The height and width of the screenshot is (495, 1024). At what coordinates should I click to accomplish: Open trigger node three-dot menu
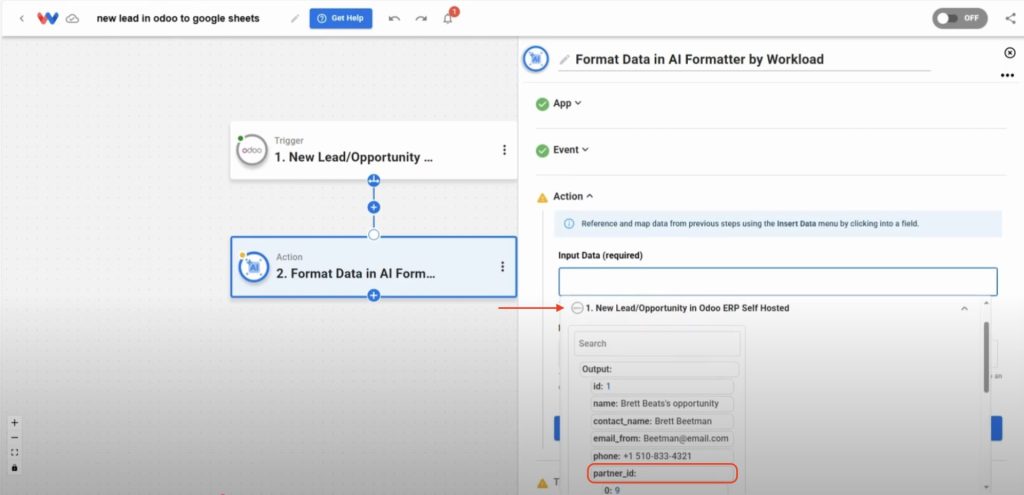[504, 150]
